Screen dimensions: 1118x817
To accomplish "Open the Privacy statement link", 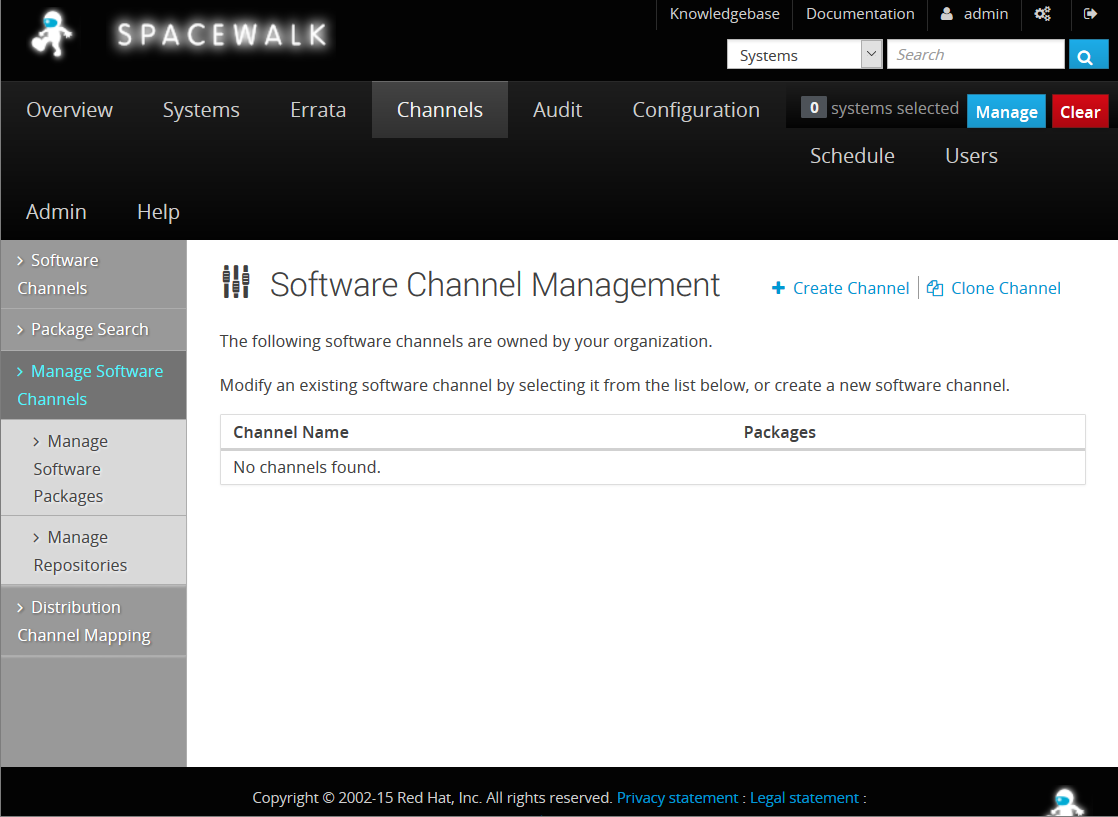I will (x=677, y=798).
